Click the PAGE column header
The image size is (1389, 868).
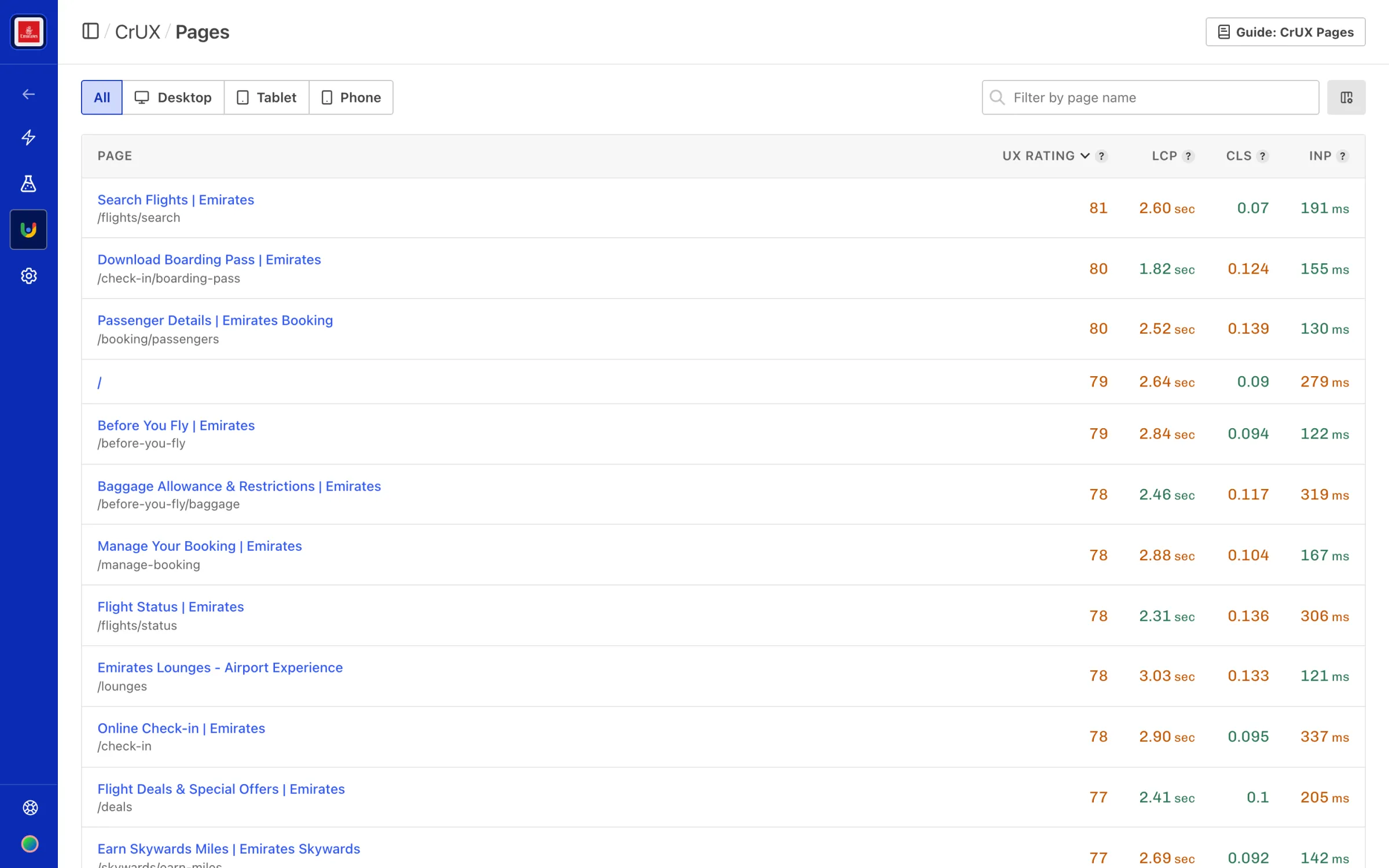tap(115, 156)
